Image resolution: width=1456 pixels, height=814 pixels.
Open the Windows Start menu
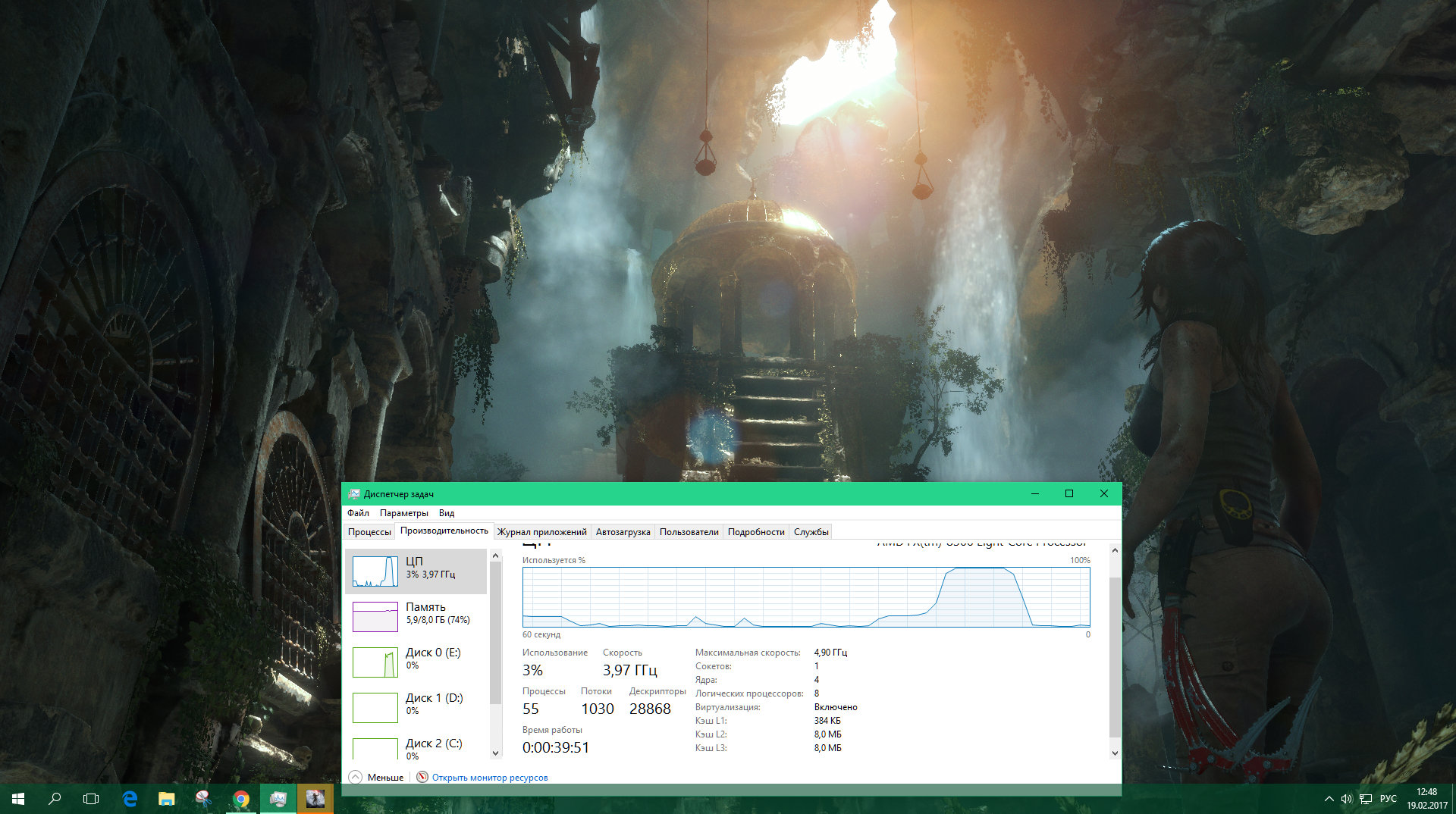click(18, 799)
